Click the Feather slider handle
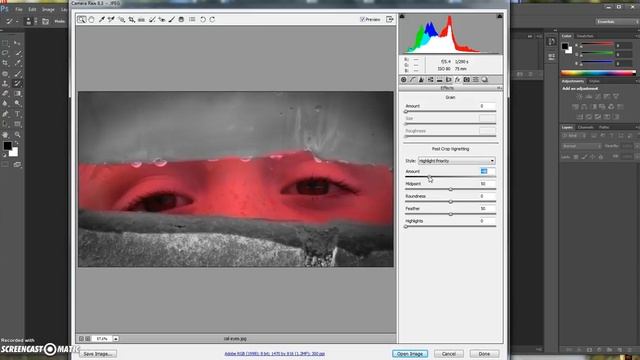 451,214
